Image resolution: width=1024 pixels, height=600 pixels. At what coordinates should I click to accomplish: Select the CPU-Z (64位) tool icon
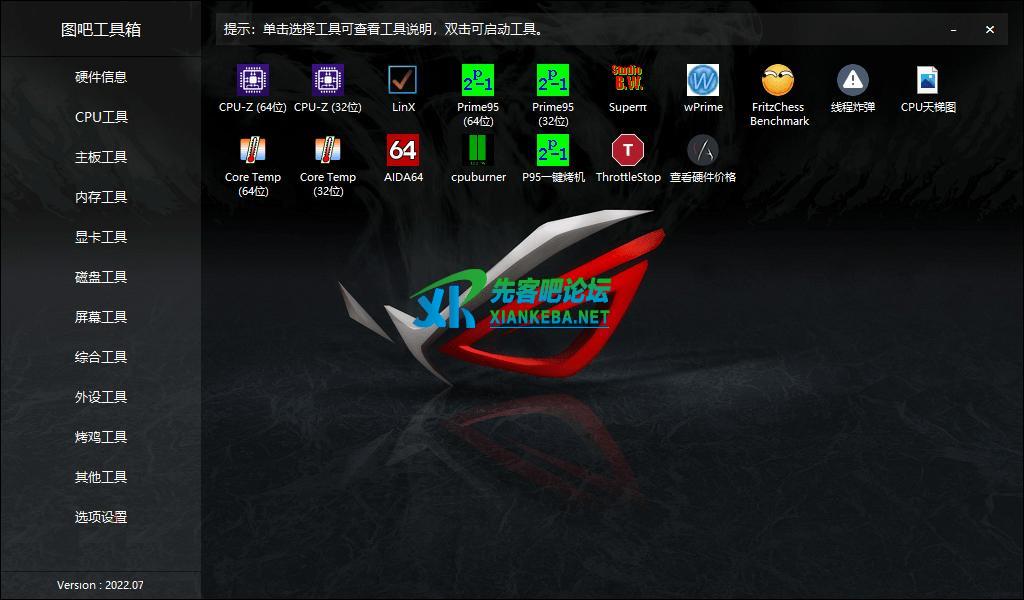click(x=253, y=80)
